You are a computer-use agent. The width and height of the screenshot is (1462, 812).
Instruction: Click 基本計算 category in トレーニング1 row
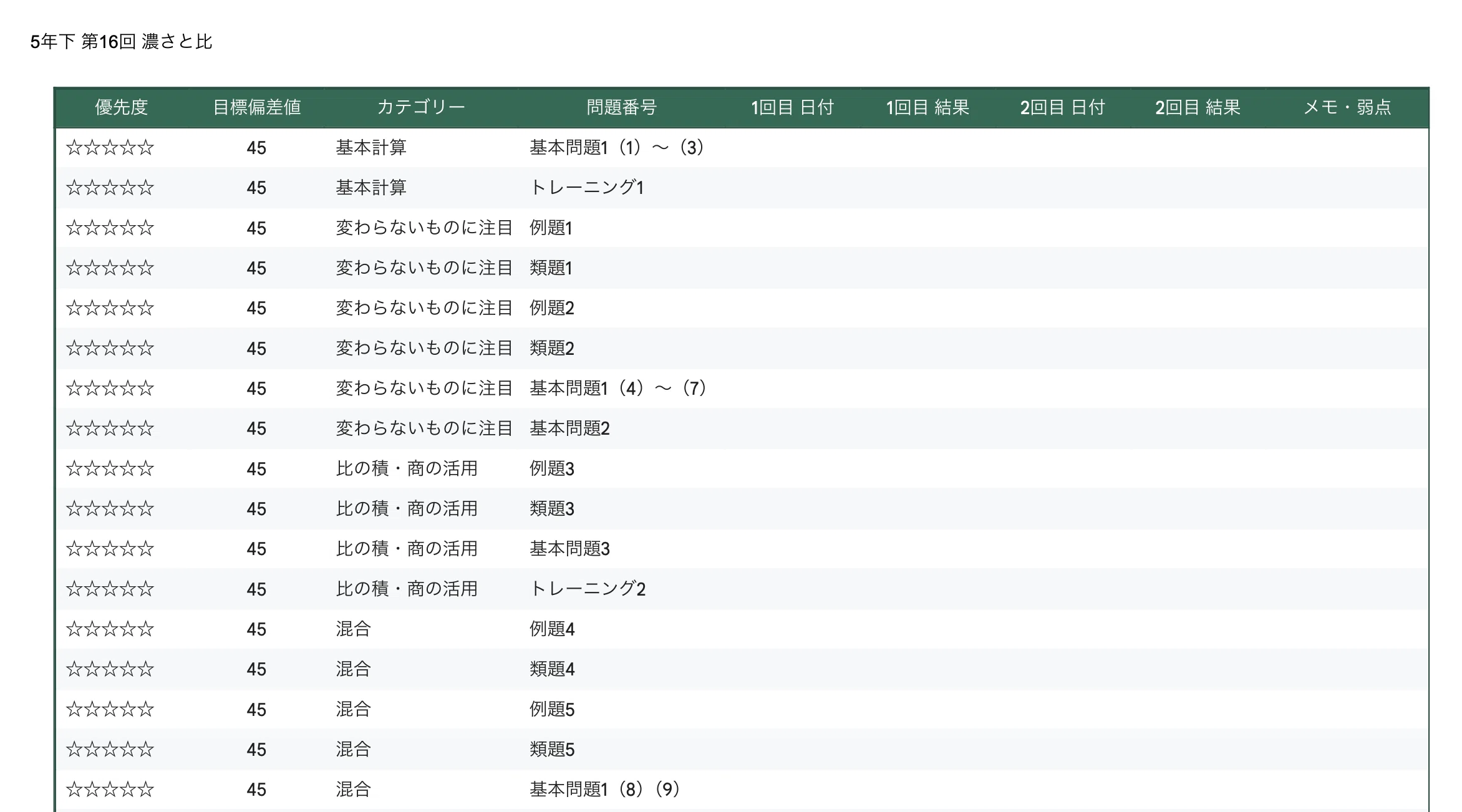tap(371, 188)
